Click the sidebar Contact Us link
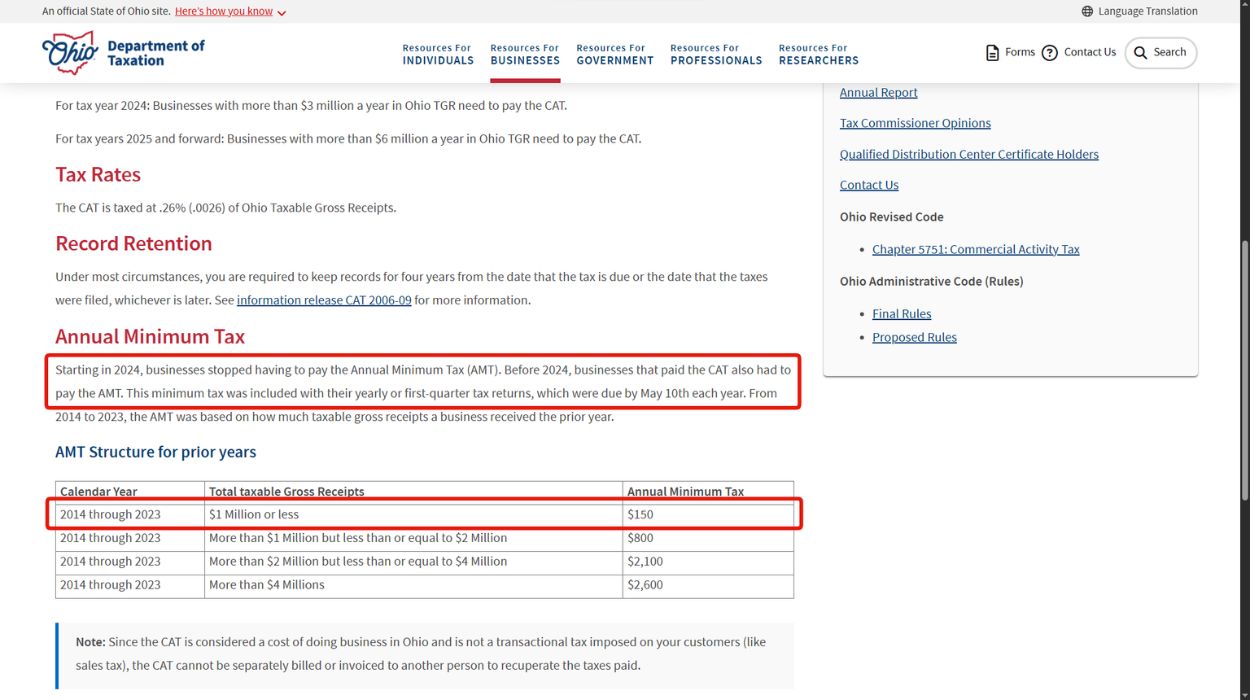1250x700 pixels. pos(869,185)
